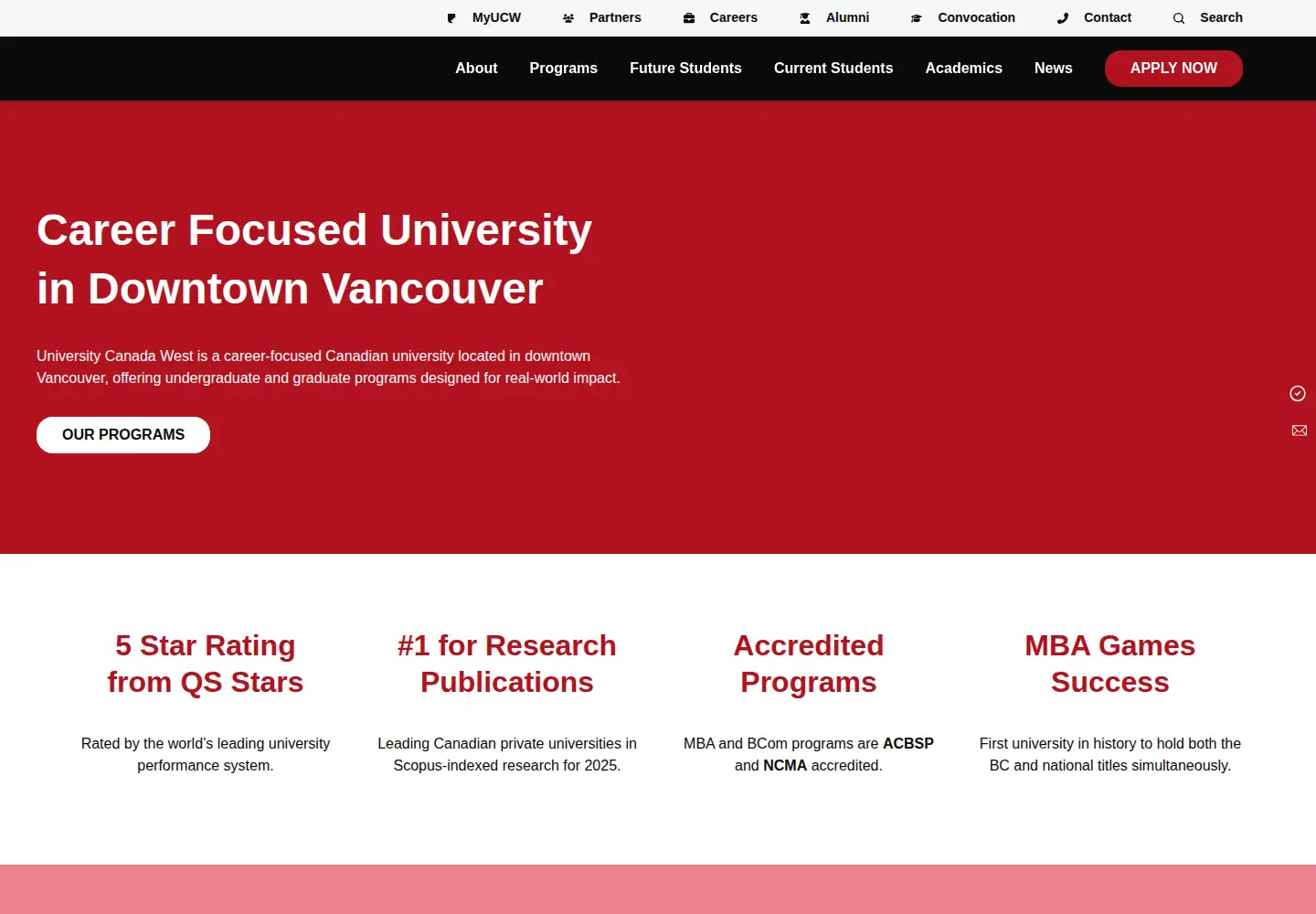
Task: Go to the Careers page
Action: pos(734,17)
